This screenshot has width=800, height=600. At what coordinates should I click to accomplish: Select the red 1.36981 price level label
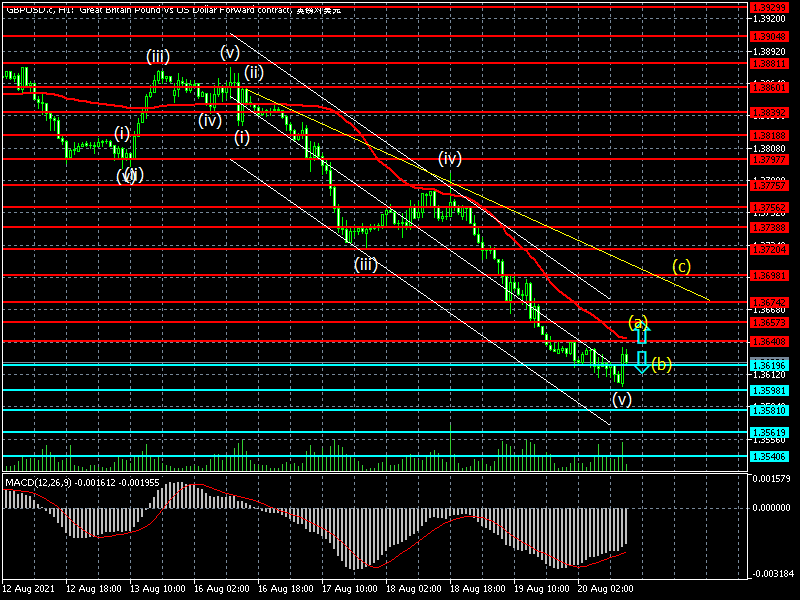click(x=769, y=276)
